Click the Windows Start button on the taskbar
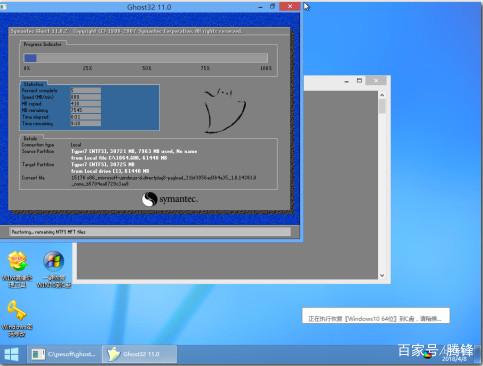The image size is (483, 366). coord(12,354)
